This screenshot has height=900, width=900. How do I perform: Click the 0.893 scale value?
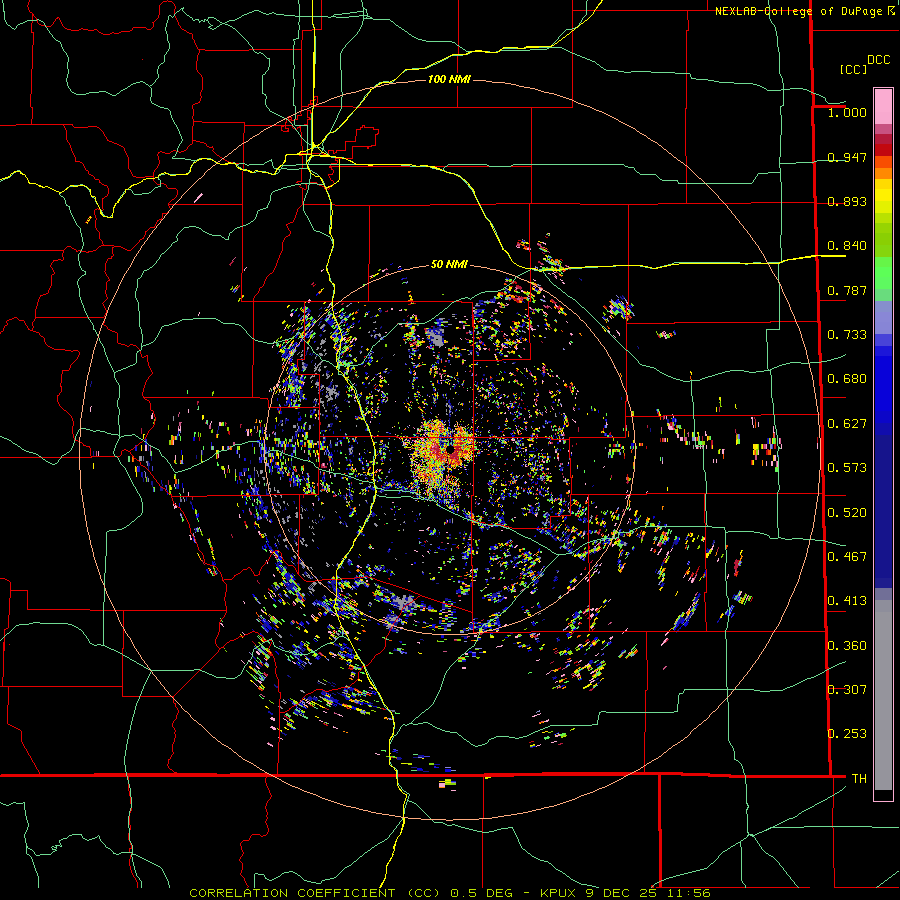click(x=847, y=201)
